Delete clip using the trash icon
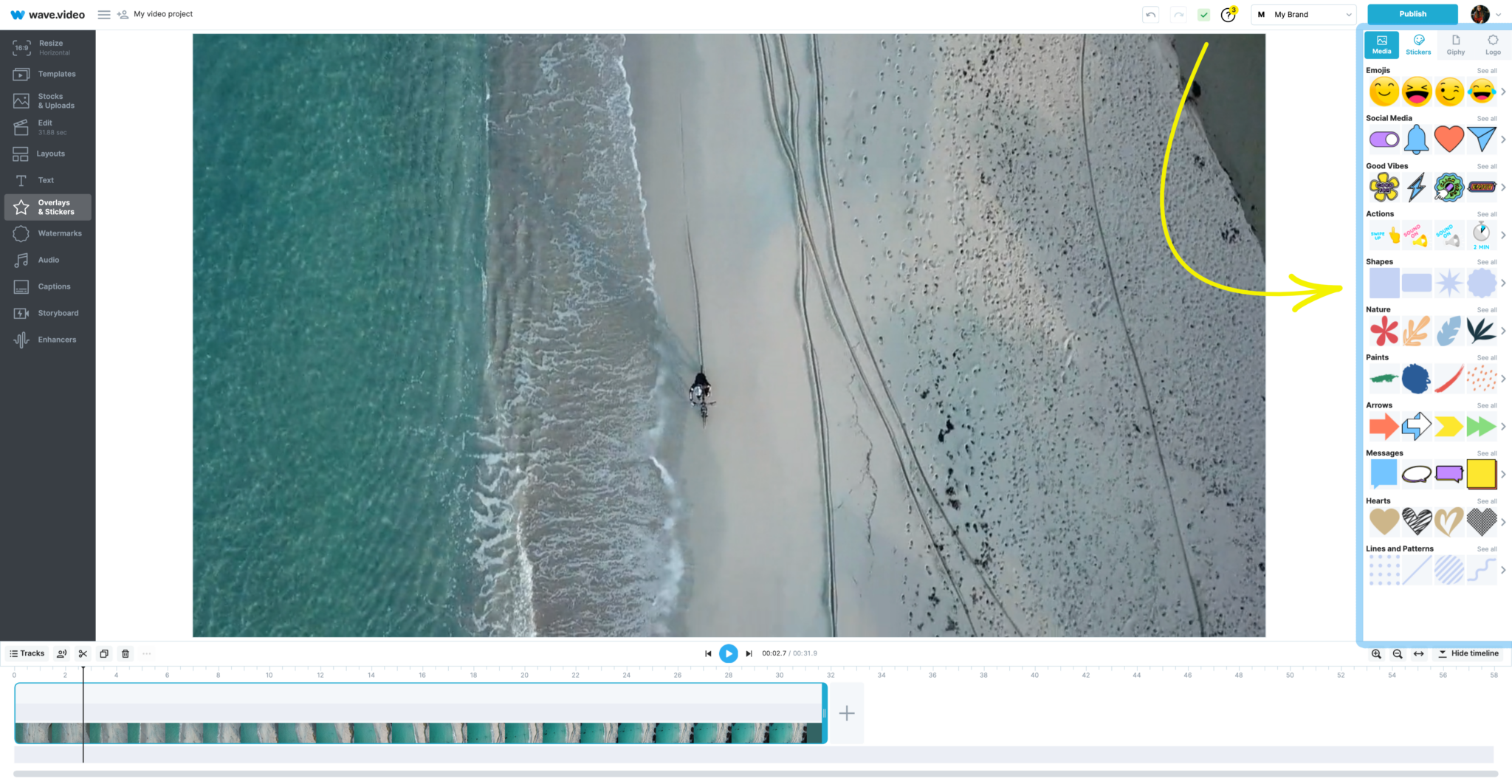Viewport: 1512px width, 784px height. click(x=126, y=653)
